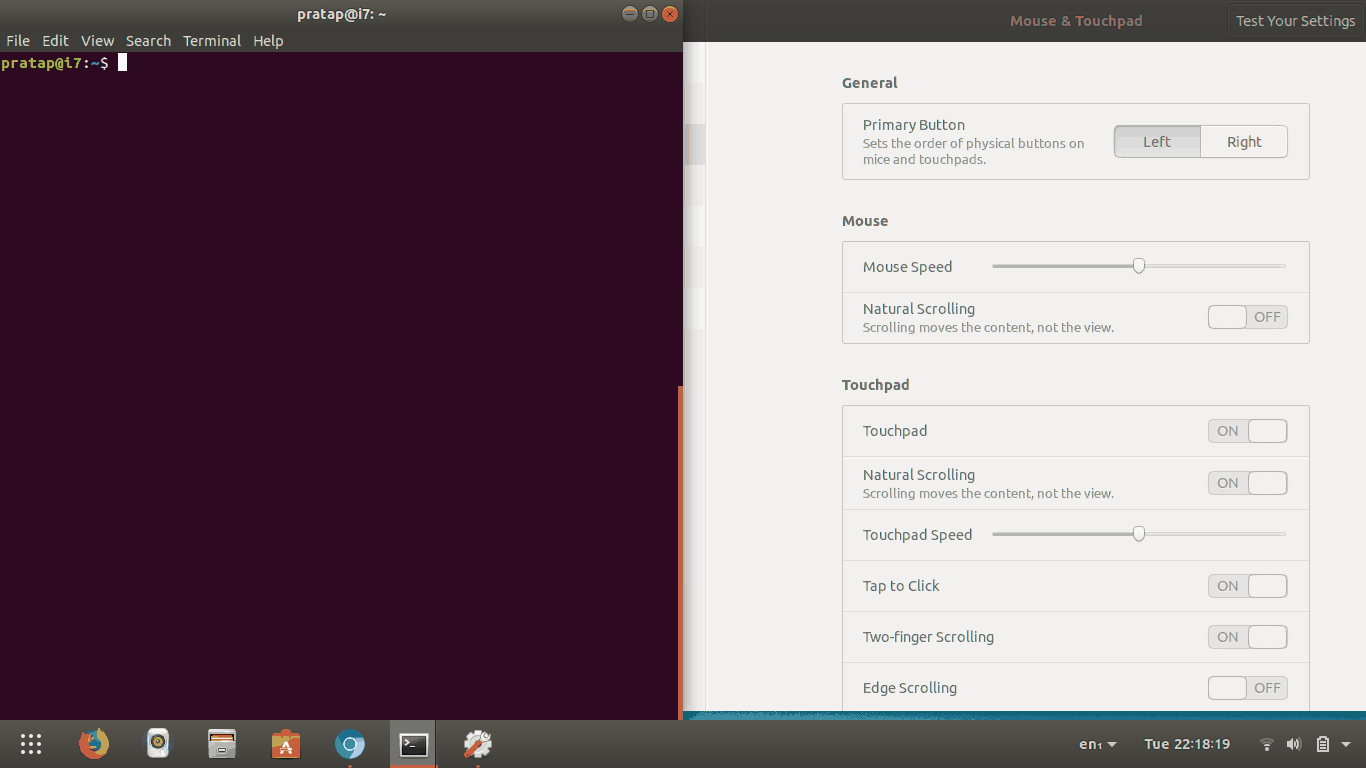
Task: Turn off Tap to Click
Action: pos(1247,586)
